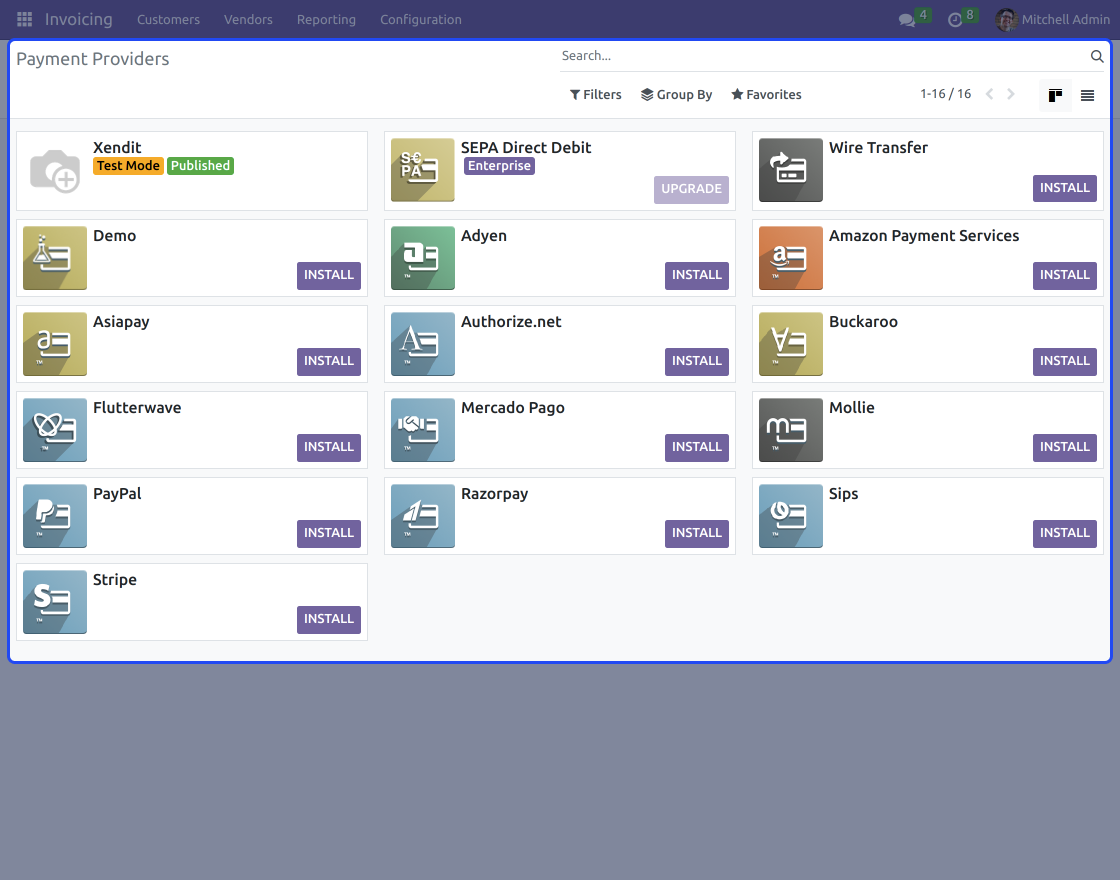Install the Adyen provider
The width and height of the screenshot is (1120, 880).
tap(697, 275)
